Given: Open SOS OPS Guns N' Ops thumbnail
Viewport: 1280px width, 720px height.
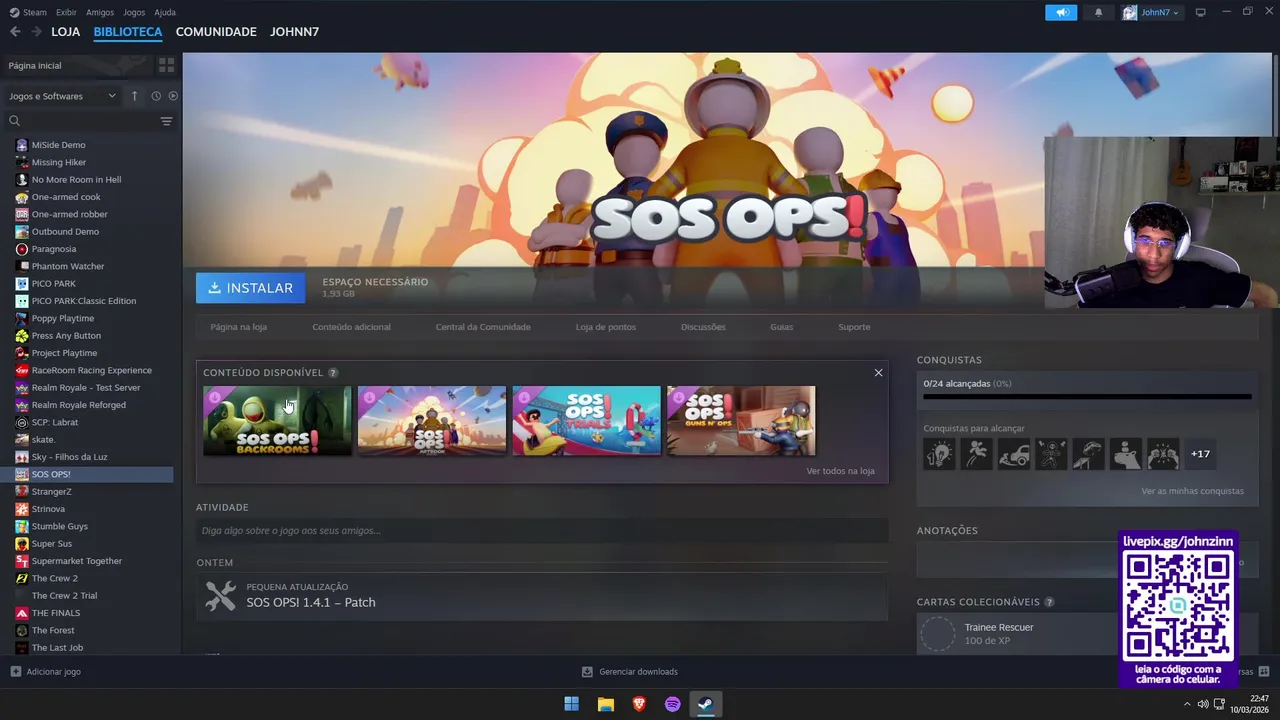Looking at the screenshot, I should 741,421.
